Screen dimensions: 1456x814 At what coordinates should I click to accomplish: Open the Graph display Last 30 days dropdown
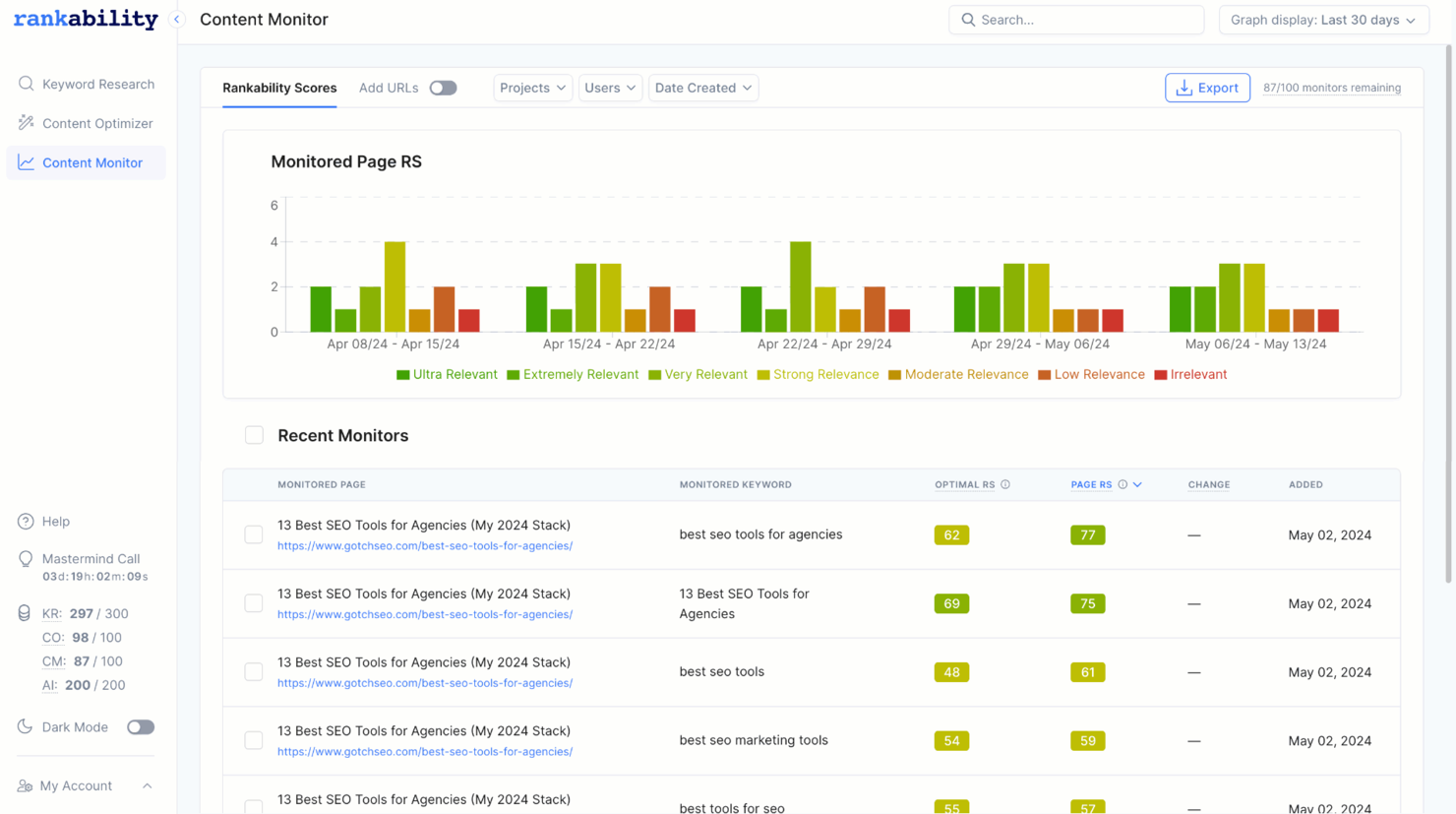(x=1323, y=20)
